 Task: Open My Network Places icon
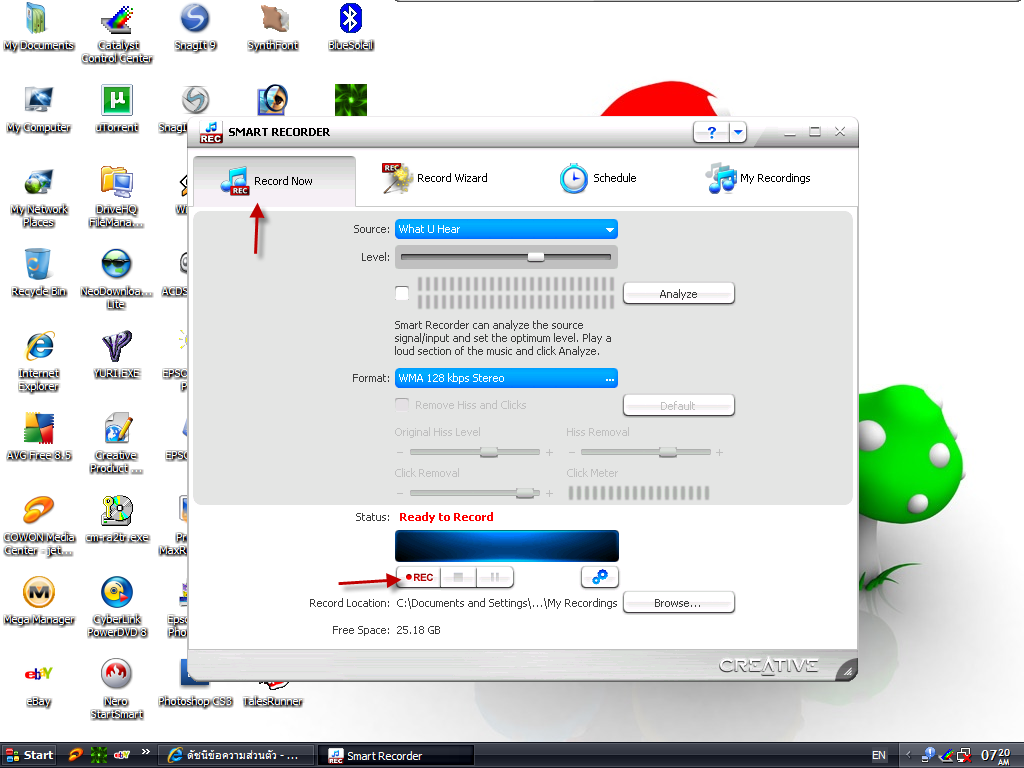pos(38,197)
